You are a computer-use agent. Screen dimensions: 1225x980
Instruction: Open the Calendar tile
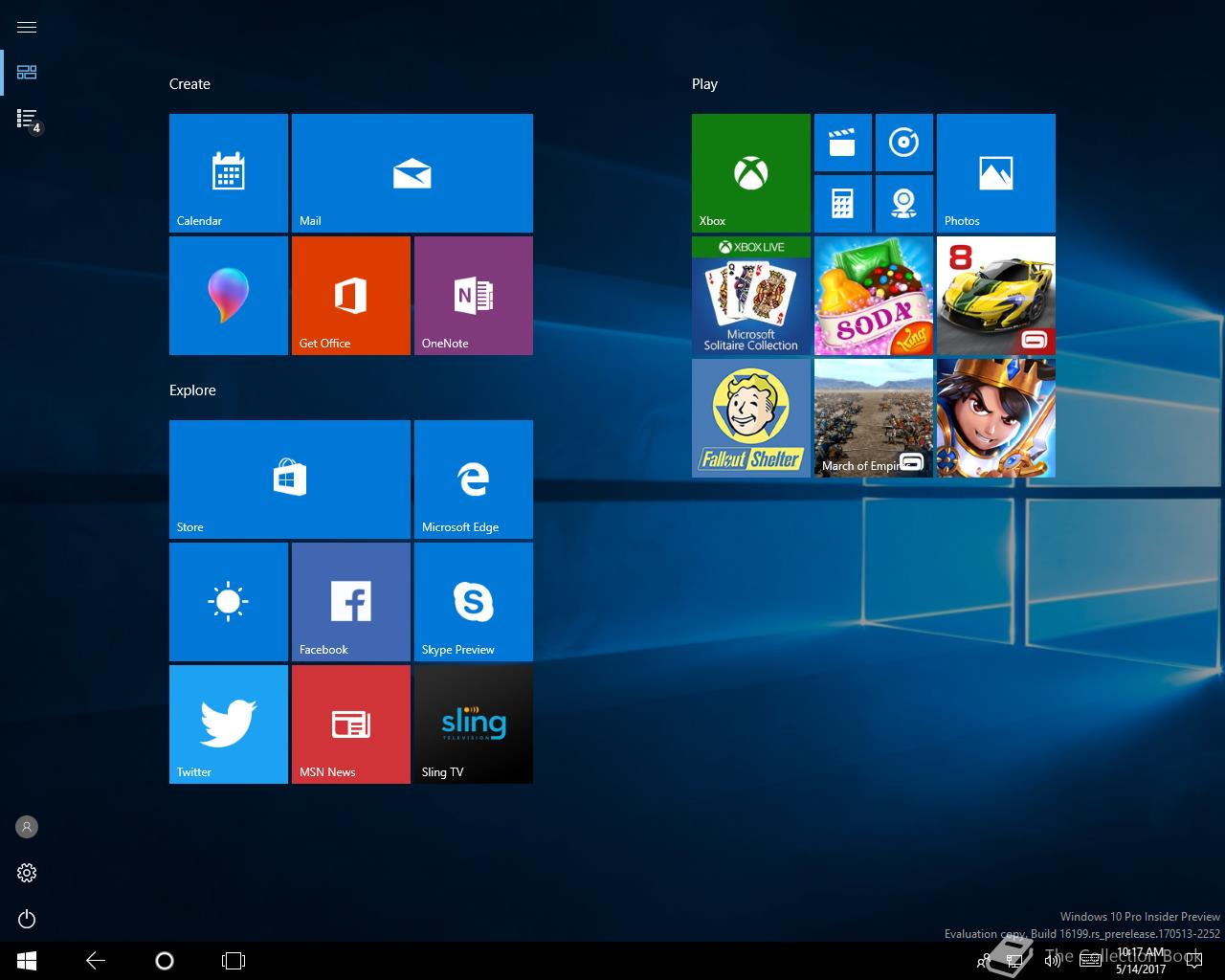tap(229, 173)
